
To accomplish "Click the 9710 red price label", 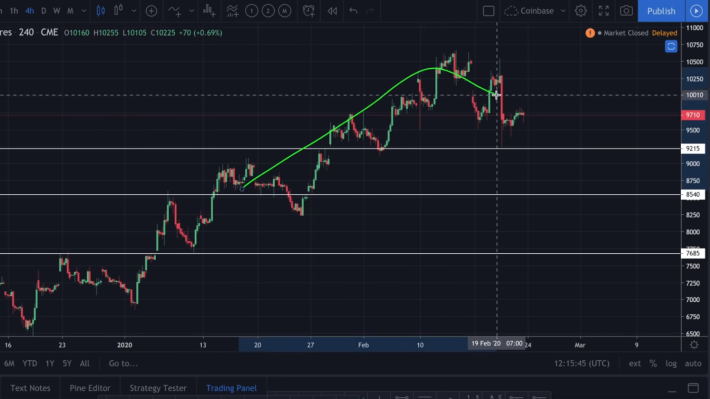I will coord(693,115).
